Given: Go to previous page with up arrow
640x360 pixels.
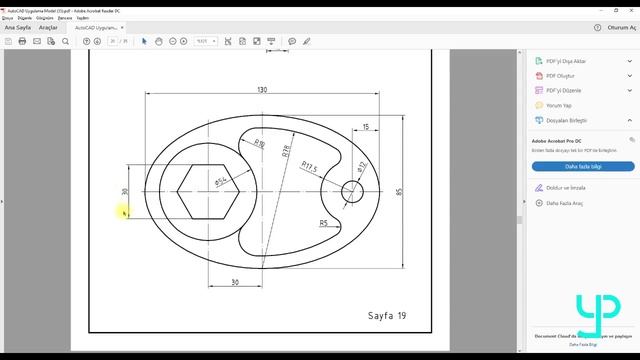Looking at the screenshot, I should pyautogui.click(x=86, y=41).
